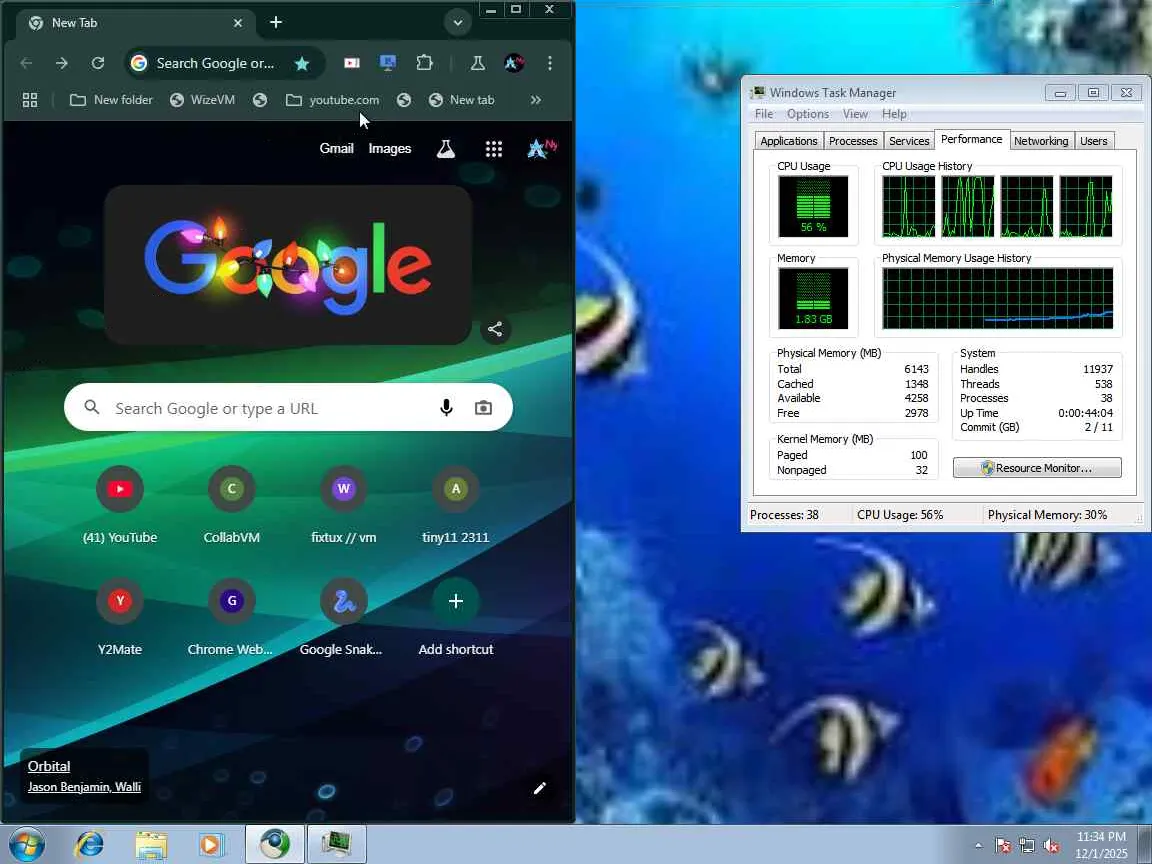Open the apps grid in bookmarks bar

[x=30, y=100]
